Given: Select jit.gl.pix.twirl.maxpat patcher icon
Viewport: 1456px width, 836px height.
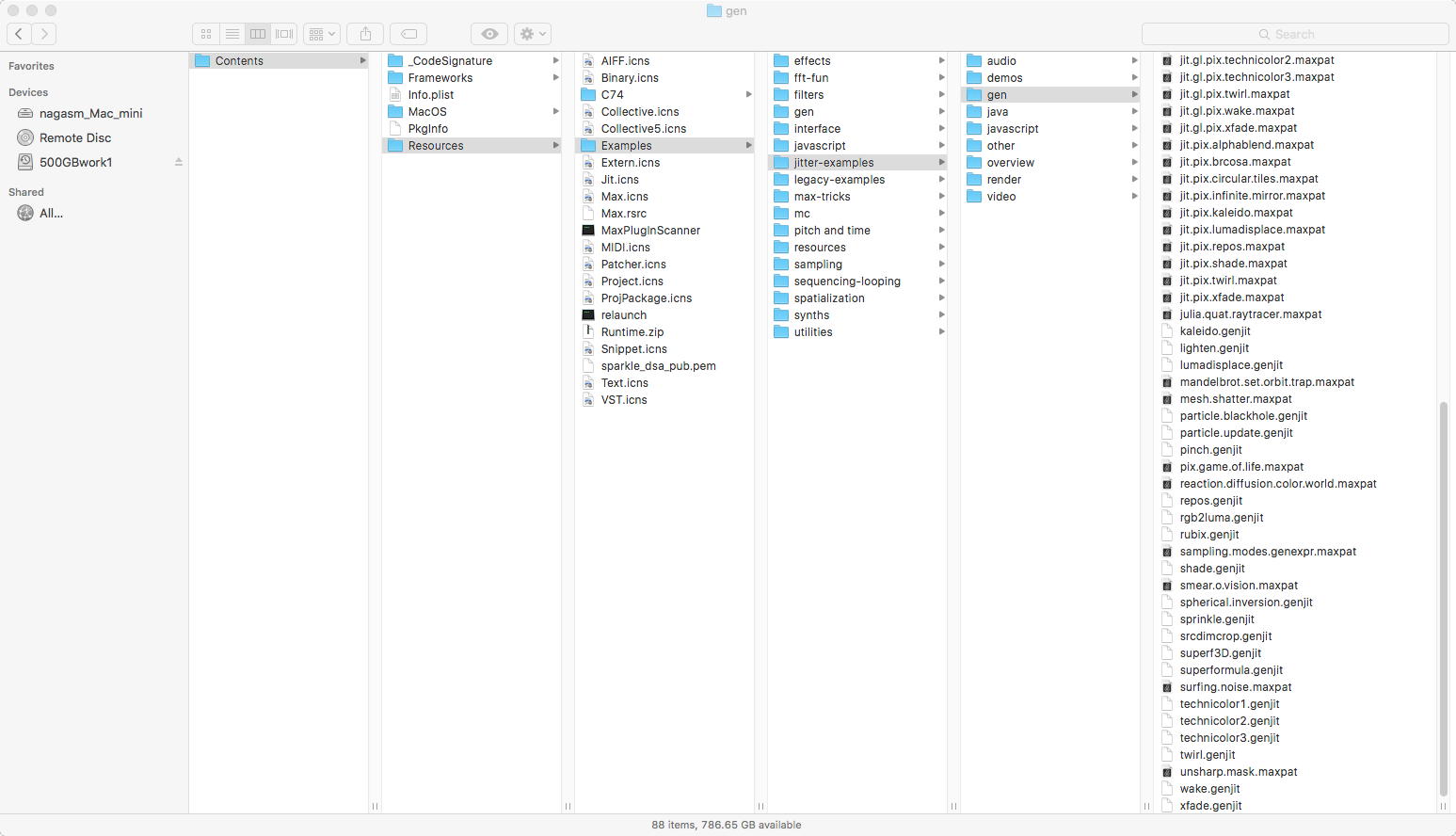Looking at the screenshot, I should coord(1167,94).
